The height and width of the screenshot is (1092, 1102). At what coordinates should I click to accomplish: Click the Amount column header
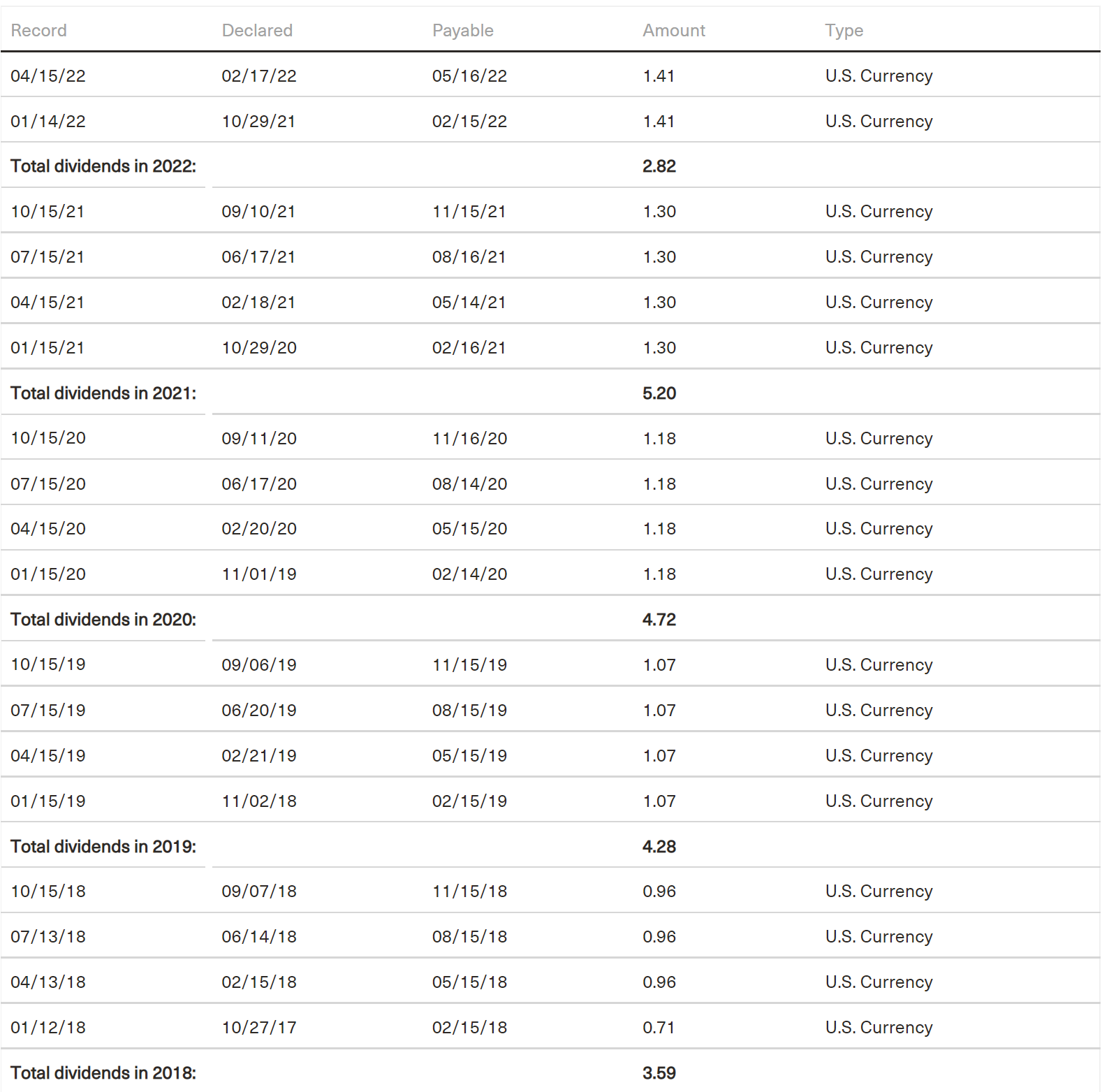click(x=674, y=31)
